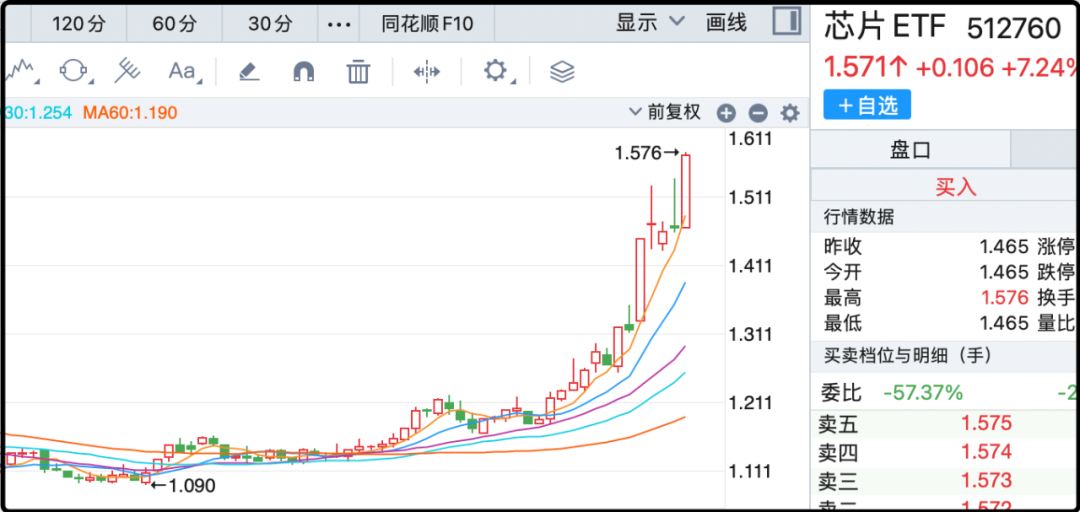Select the eraser drawing tool

tap(248, 72)
